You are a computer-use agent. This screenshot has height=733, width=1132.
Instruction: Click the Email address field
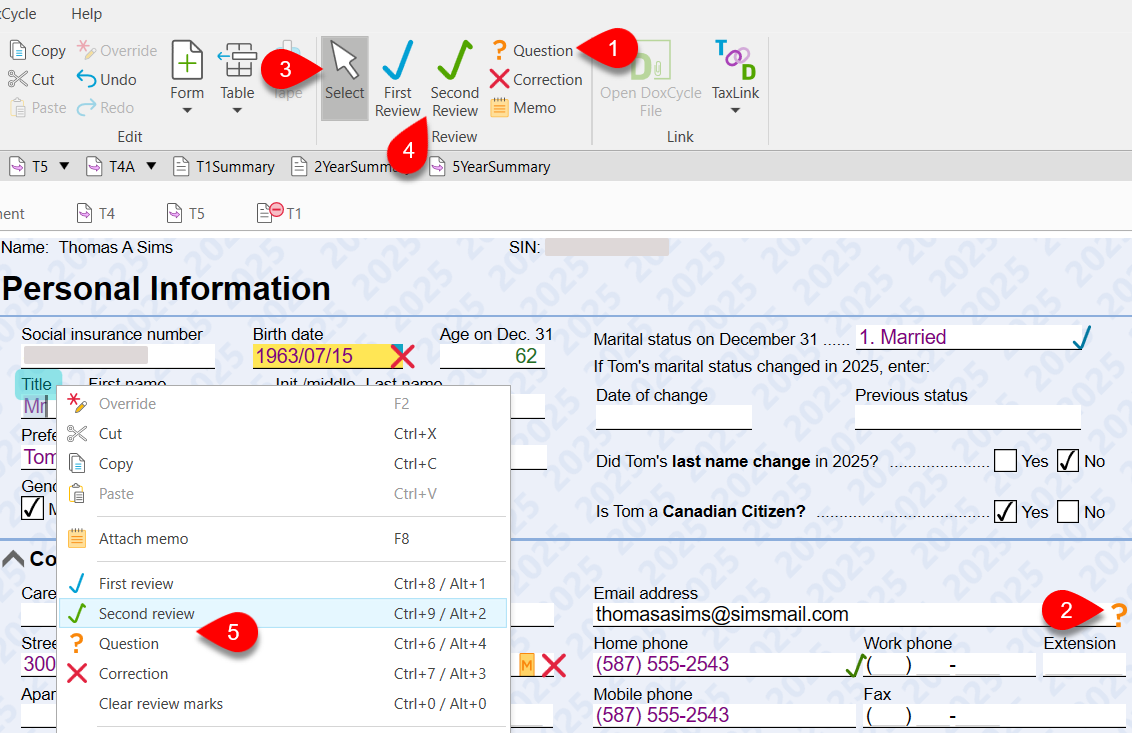[x=851, y=615]
